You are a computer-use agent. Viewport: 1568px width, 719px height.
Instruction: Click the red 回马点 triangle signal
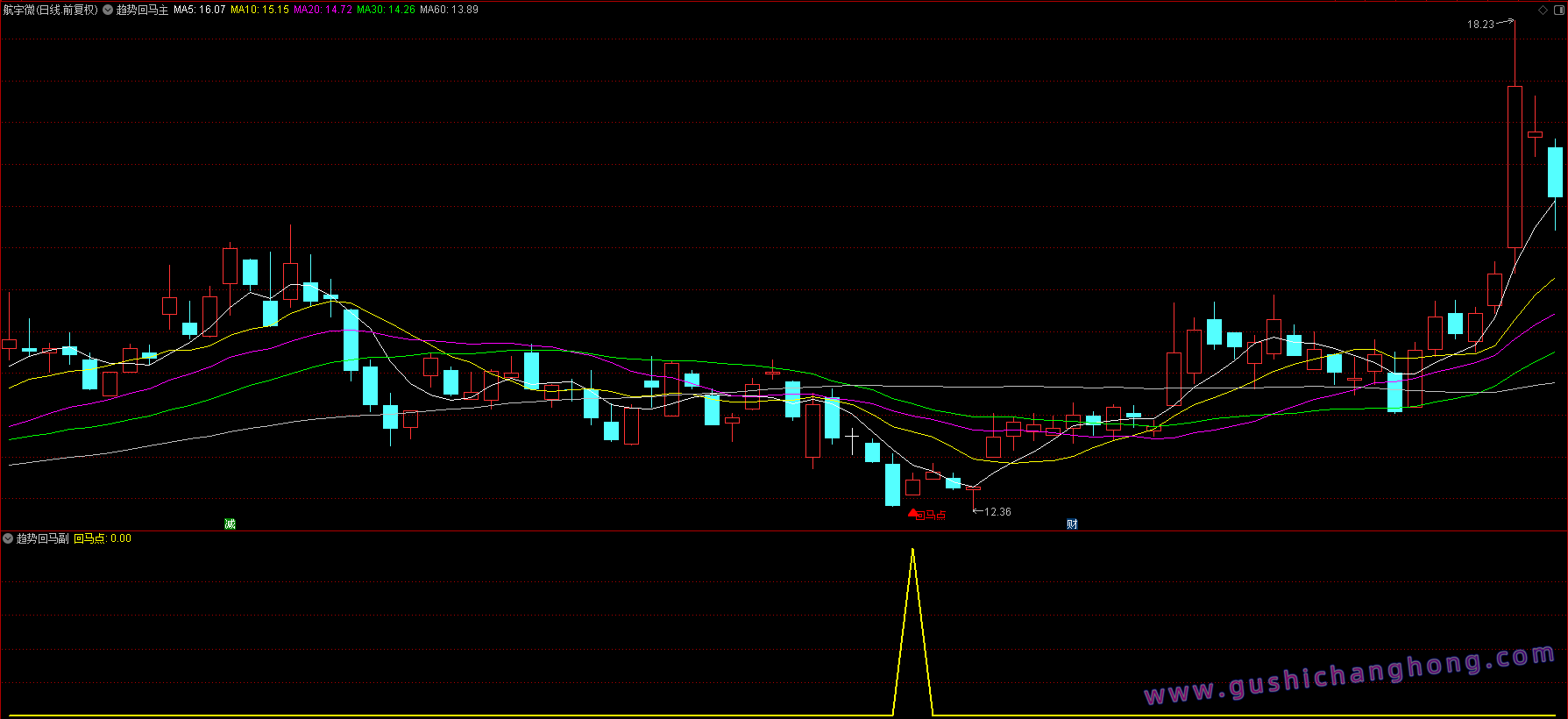pos(912,514)
